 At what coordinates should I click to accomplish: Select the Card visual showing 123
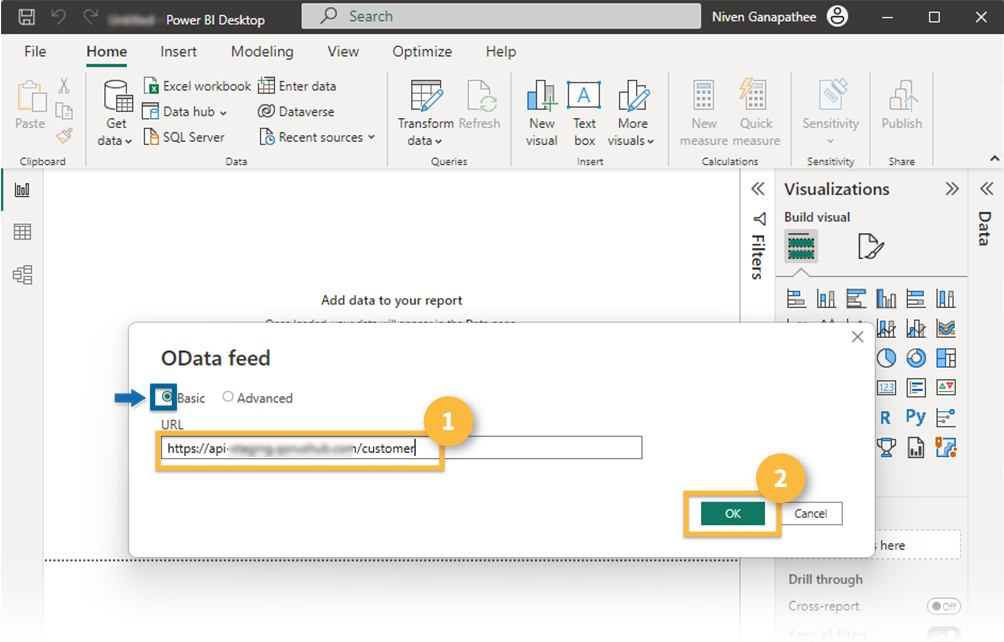[x=886, y=387]
